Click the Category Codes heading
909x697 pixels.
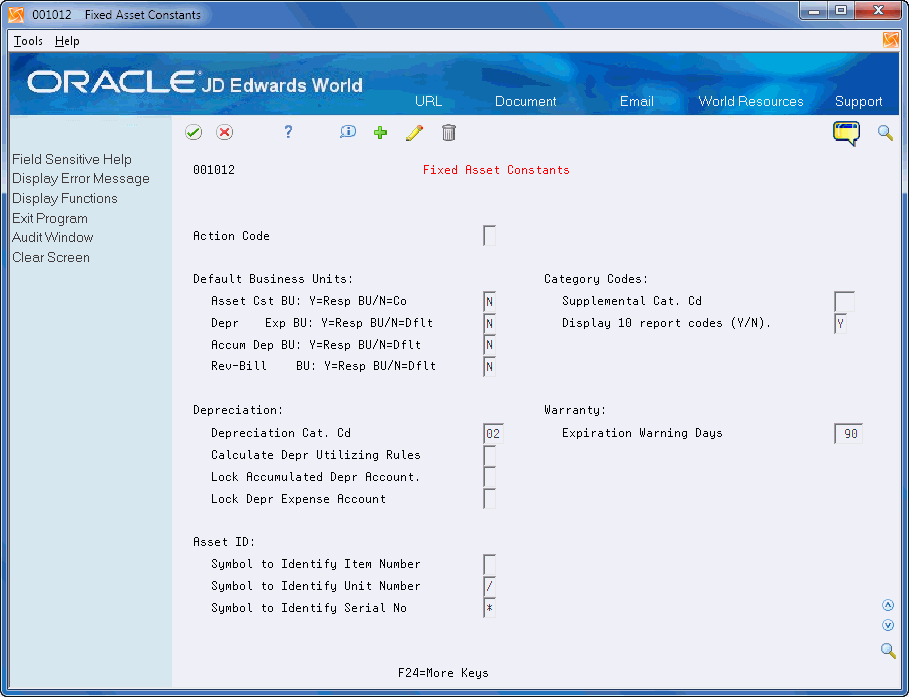pyautogui.click(x=596, y=279)
